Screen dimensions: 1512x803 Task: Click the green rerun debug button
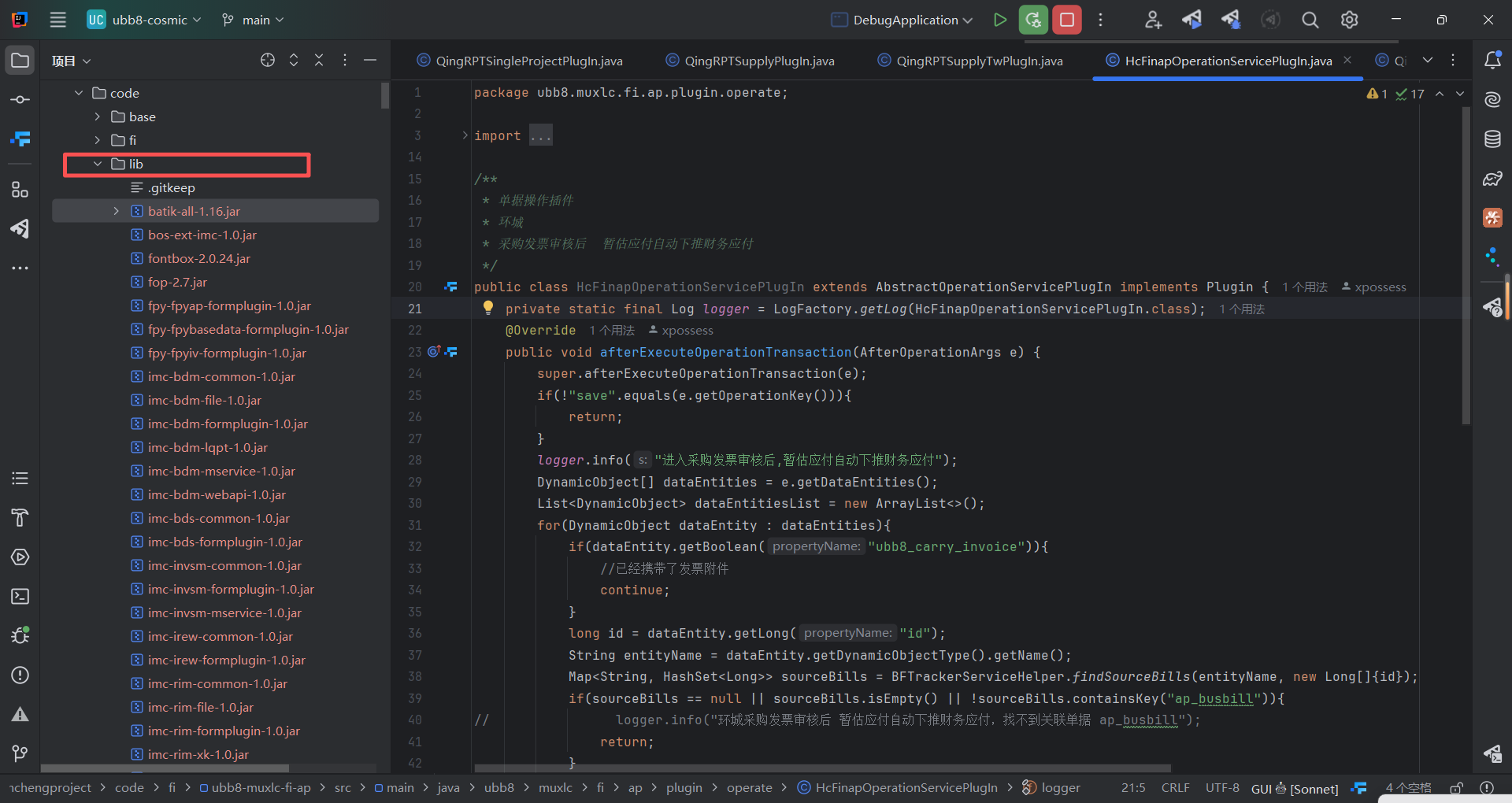[x=1033, y=20]
